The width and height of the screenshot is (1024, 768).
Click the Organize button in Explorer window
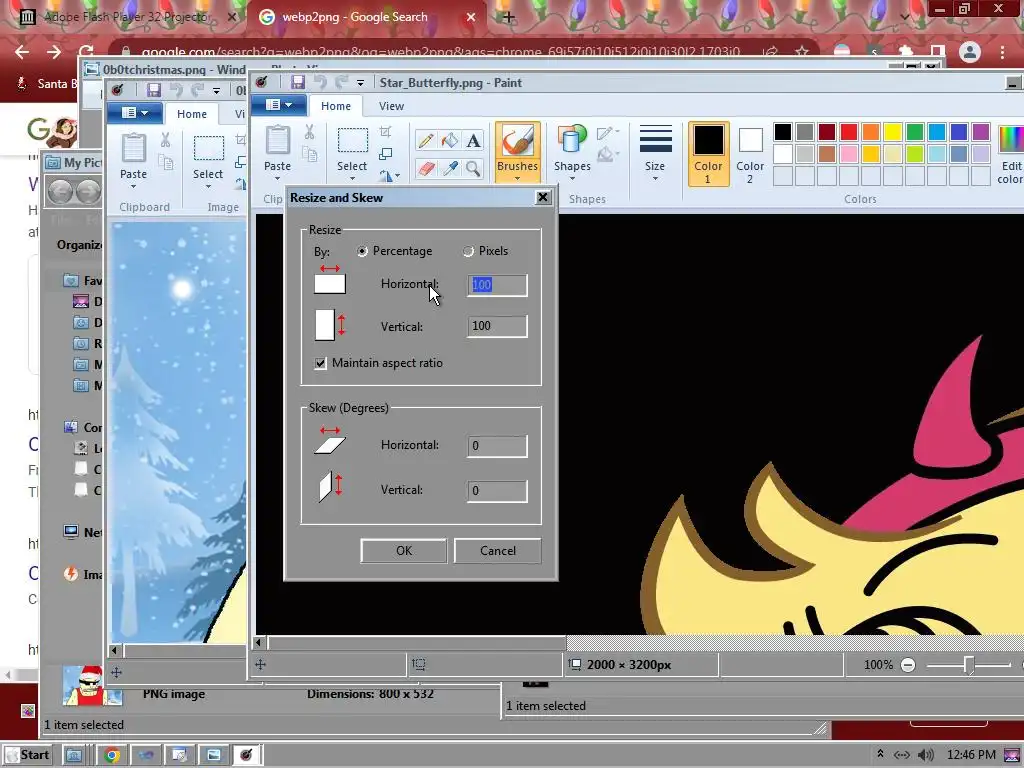(80, 245)
